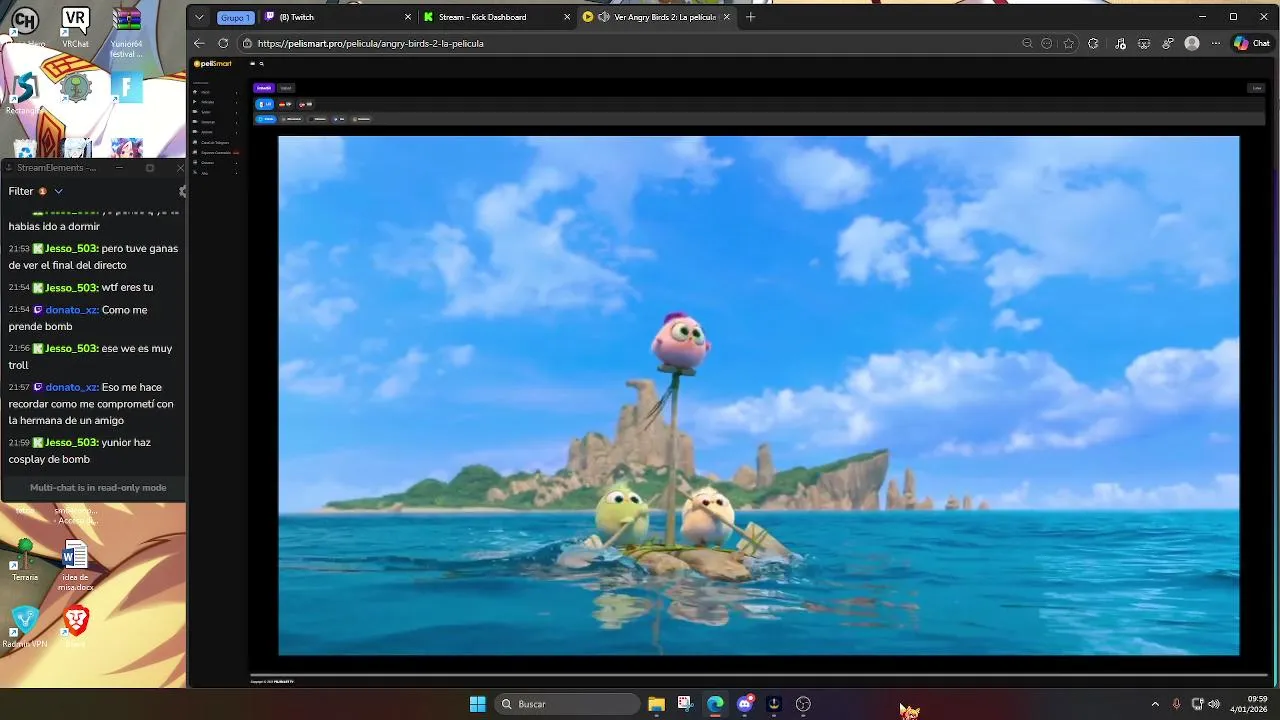The image size is (1280, 720).
Task: Open the media control music icon
Action: (x=1120, y=43)
